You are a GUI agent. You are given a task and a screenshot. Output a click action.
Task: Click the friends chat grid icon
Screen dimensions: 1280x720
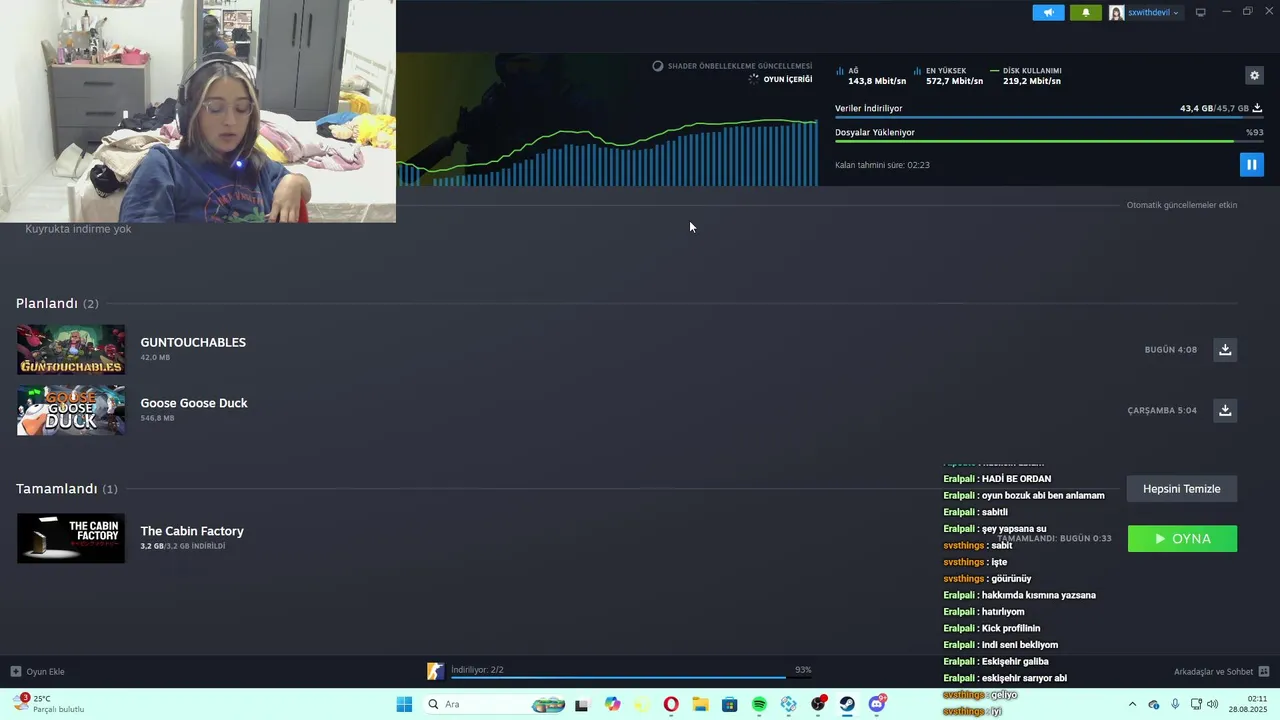coord(1263,672)
